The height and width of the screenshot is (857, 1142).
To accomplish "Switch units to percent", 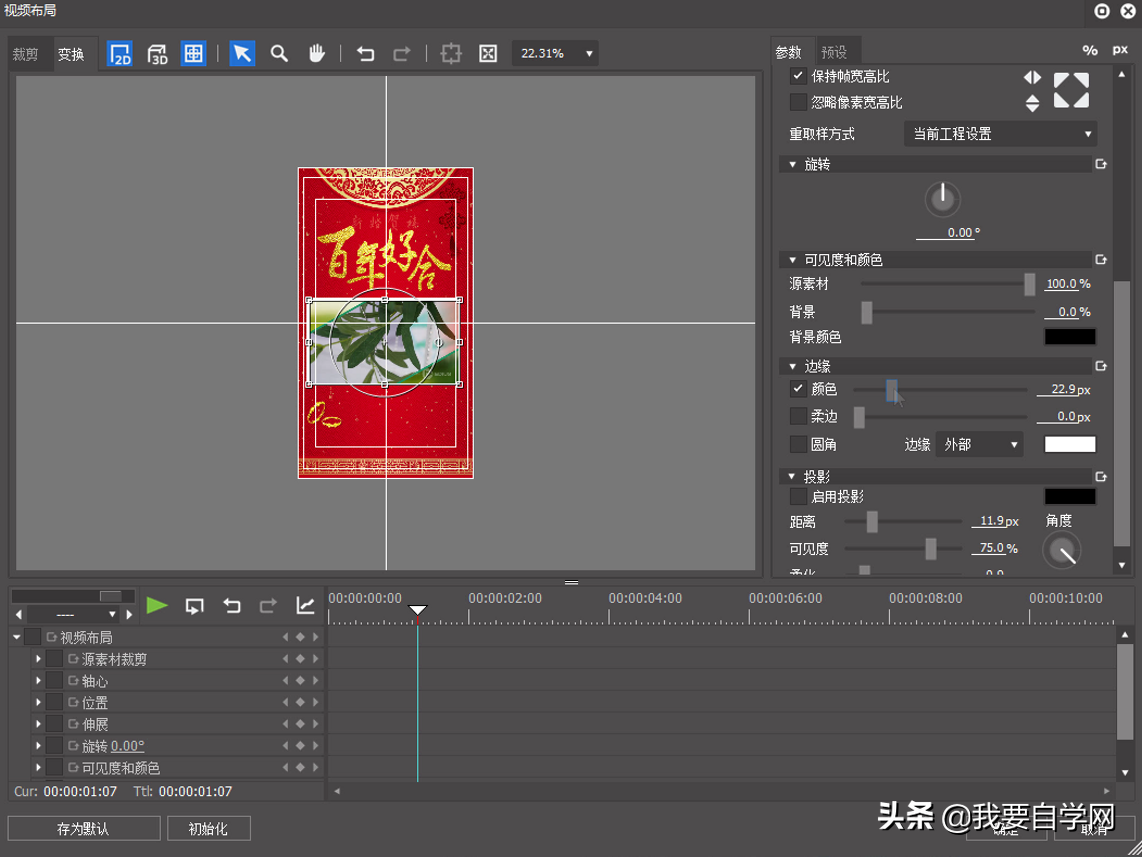I will (1090, 50).
